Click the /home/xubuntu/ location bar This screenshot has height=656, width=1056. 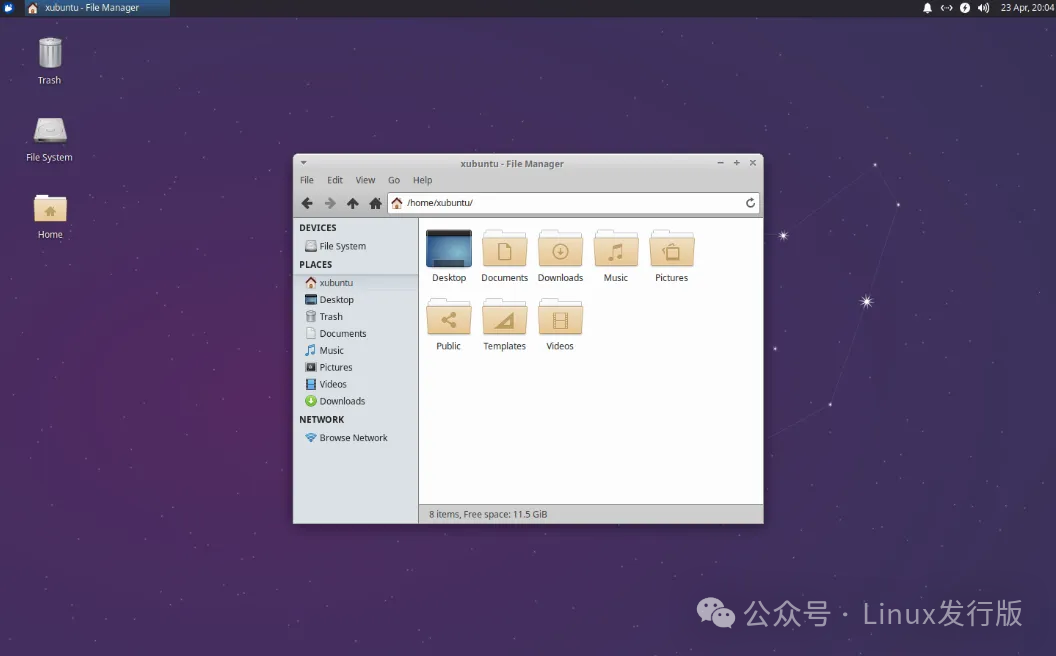pyautogui.click(x=570, y=203)
